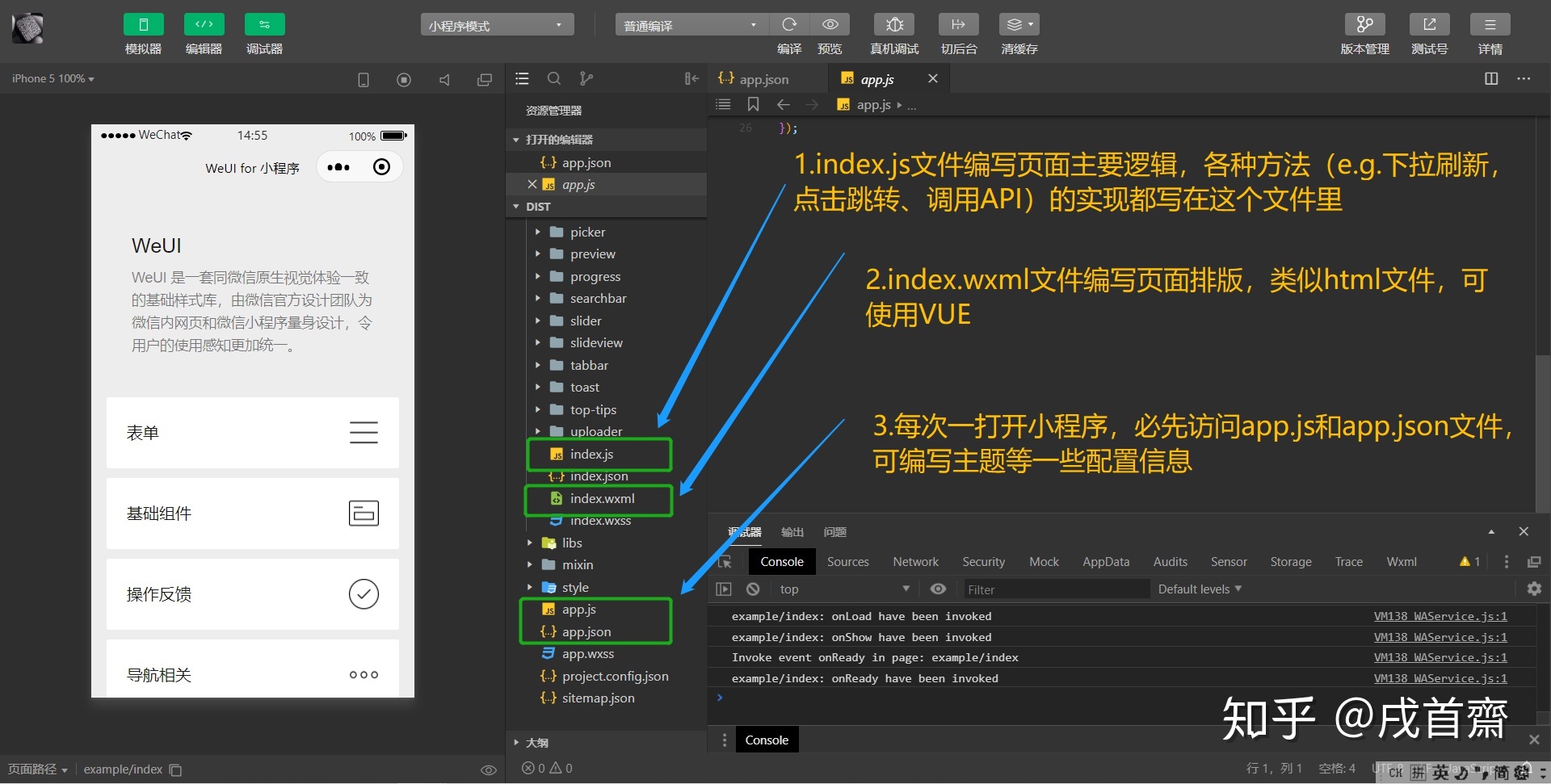Image resolution: width=1551 pixels, height=784 pixels.
Task: Open the first VM138 WAService.js:1 link
Action: pos(1440,616)
